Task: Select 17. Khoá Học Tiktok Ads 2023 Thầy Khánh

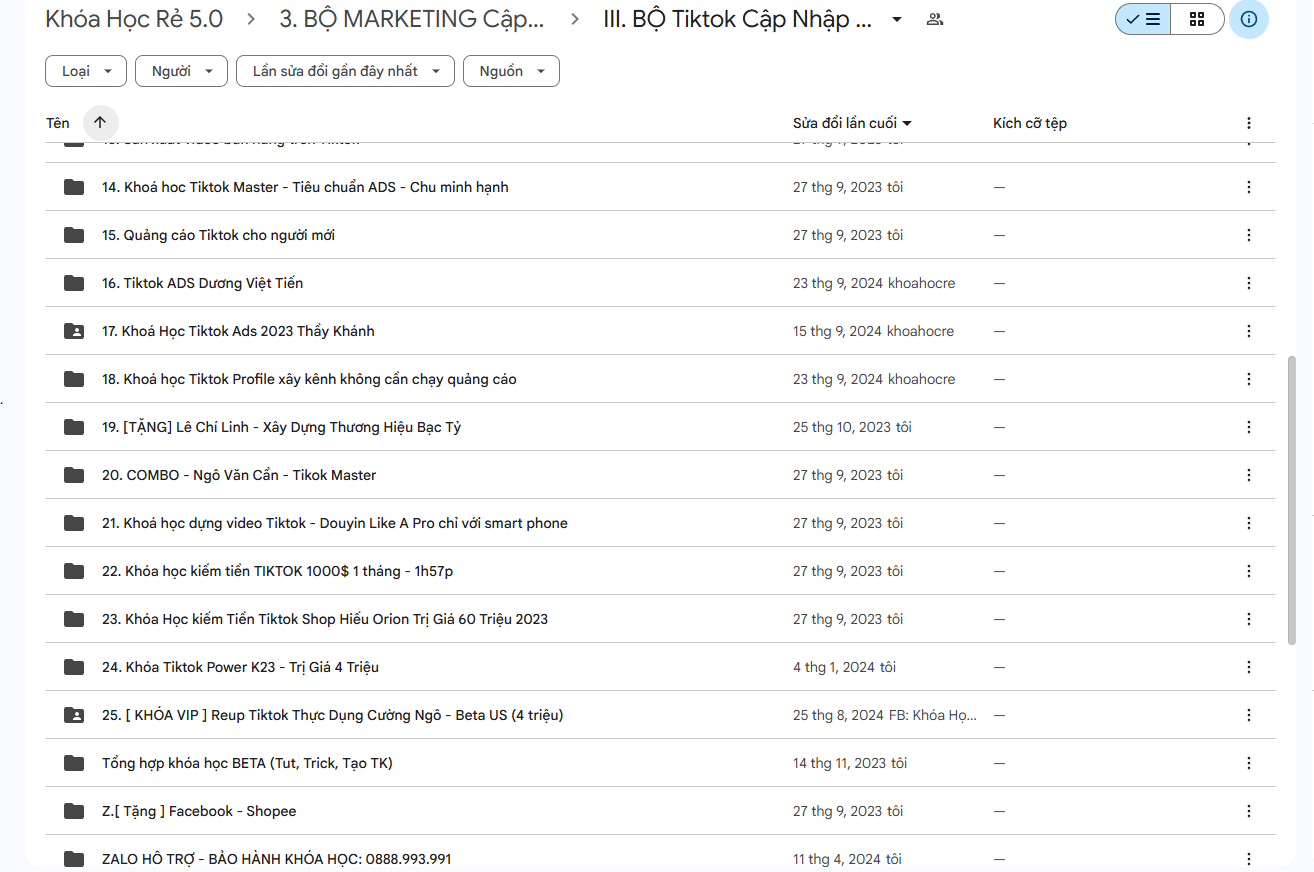Action: pyautogui.click(x=238, y=331)
